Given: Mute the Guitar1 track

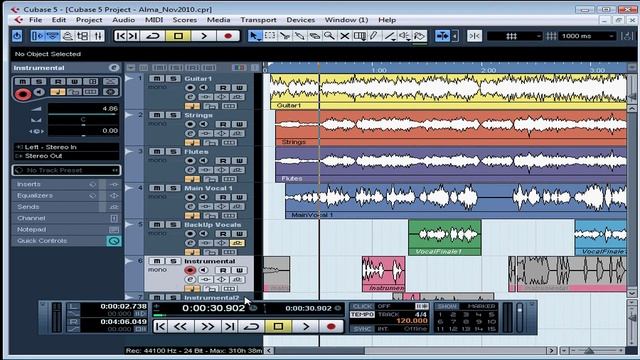Looking at the screenshot, I should (157, 78).
